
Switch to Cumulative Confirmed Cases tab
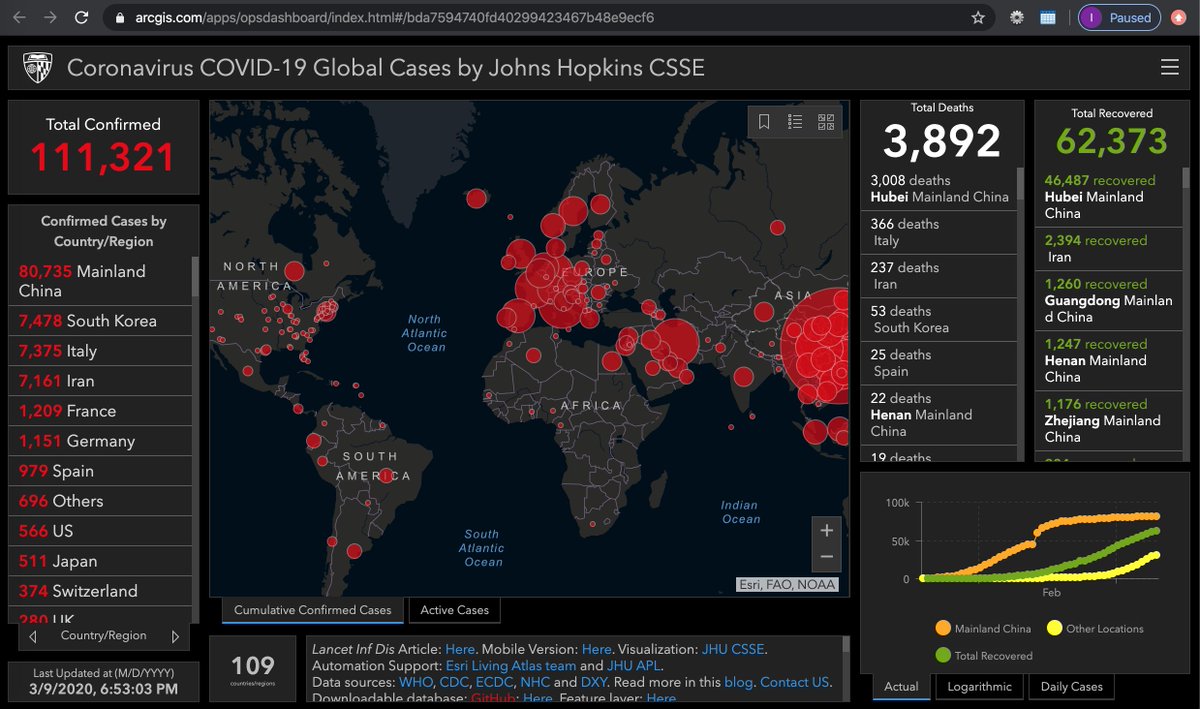[312, 610]
